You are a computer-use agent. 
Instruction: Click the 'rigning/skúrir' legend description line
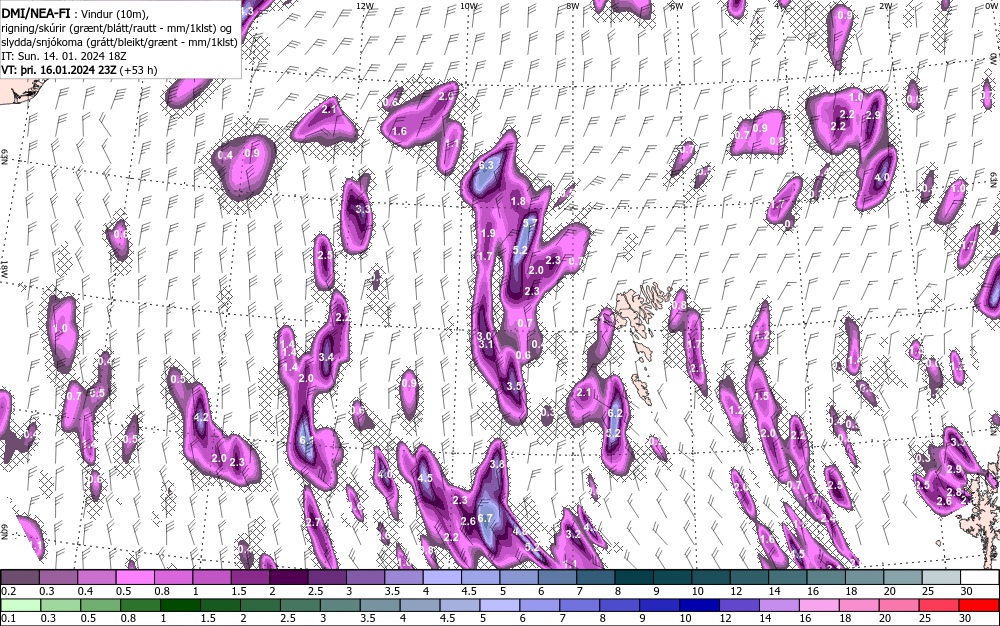pyautogui.click(x=117, y=28)
